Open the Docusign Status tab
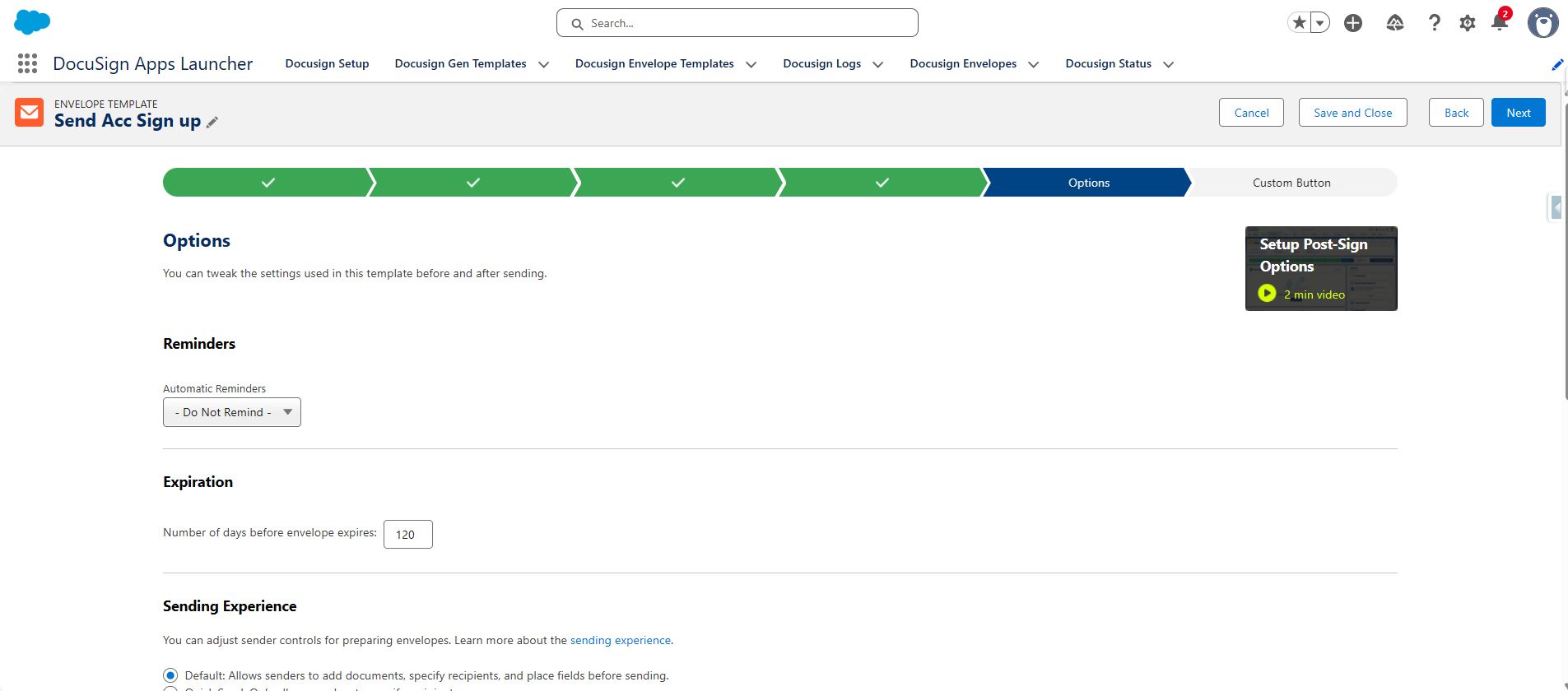This screenshot has width=1568, height=691. 1108,63
